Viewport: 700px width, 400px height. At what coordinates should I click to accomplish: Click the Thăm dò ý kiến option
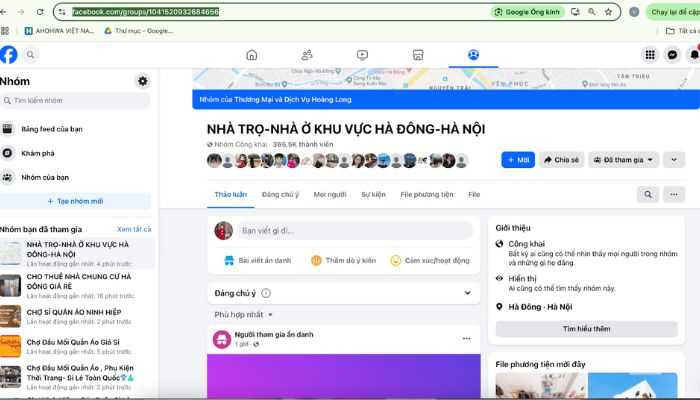[x=343, y=261]
